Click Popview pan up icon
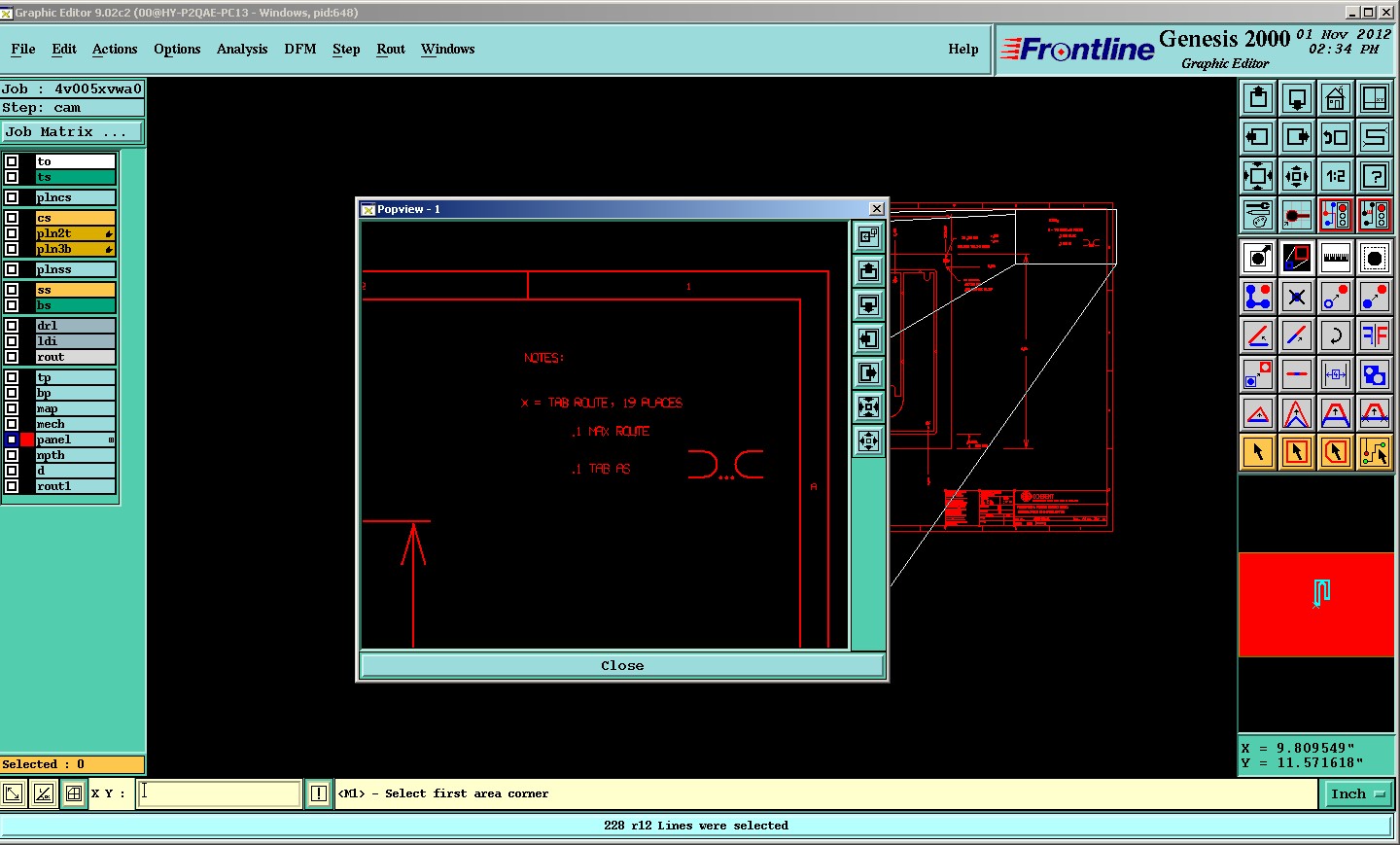Screen dimensions: 1400x845 (x=868, y=271)
